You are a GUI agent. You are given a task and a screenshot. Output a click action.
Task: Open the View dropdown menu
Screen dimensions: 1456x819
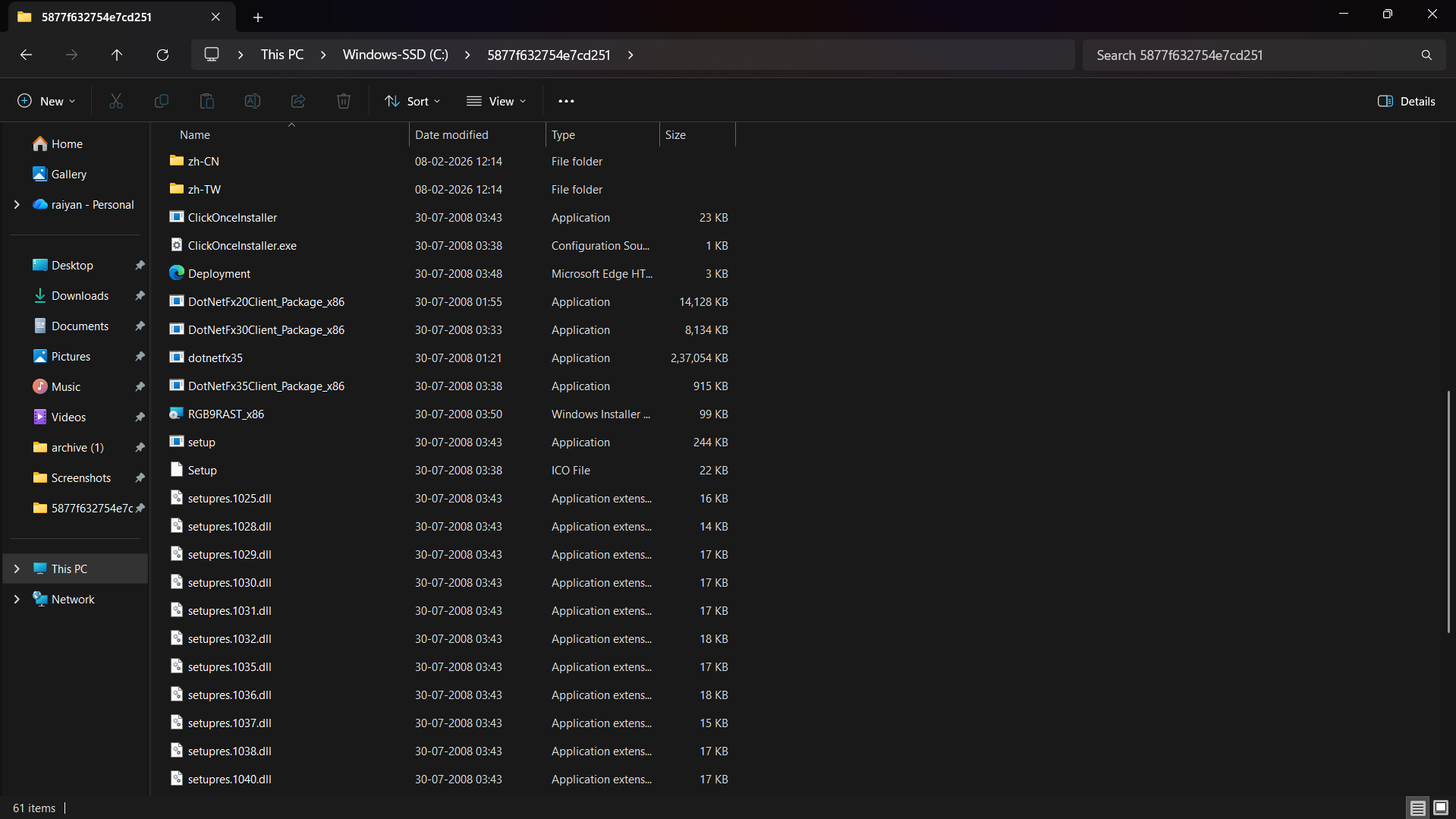click(495, 101)
